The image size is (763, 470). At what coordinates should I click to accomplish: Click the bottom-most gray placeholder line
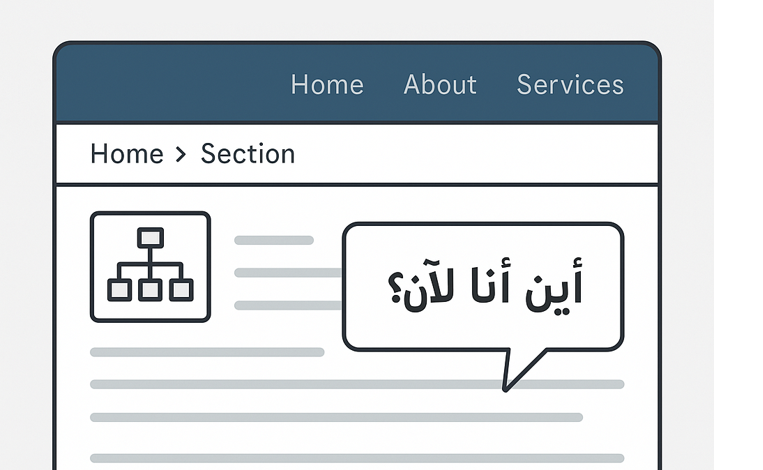[x=357, y=458]
